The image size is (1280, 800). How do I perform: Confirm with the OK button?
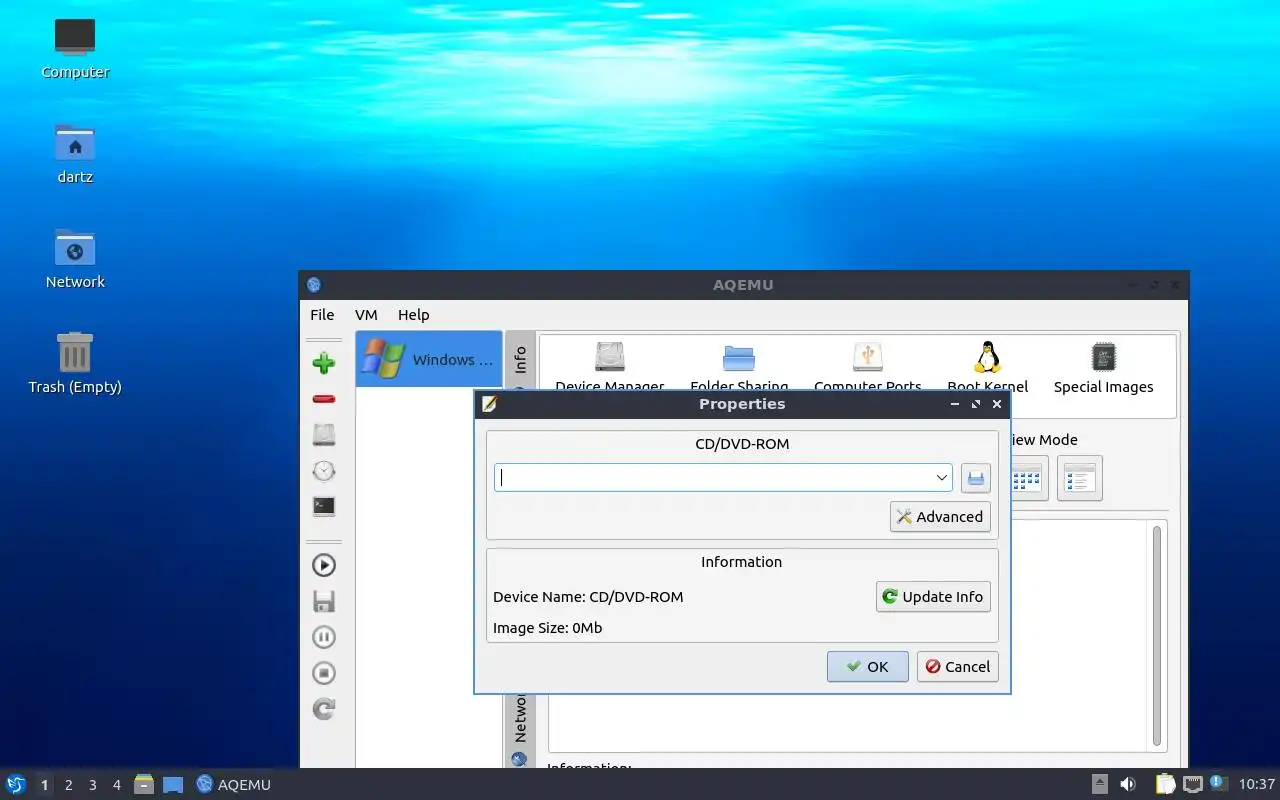coord(867,667)
